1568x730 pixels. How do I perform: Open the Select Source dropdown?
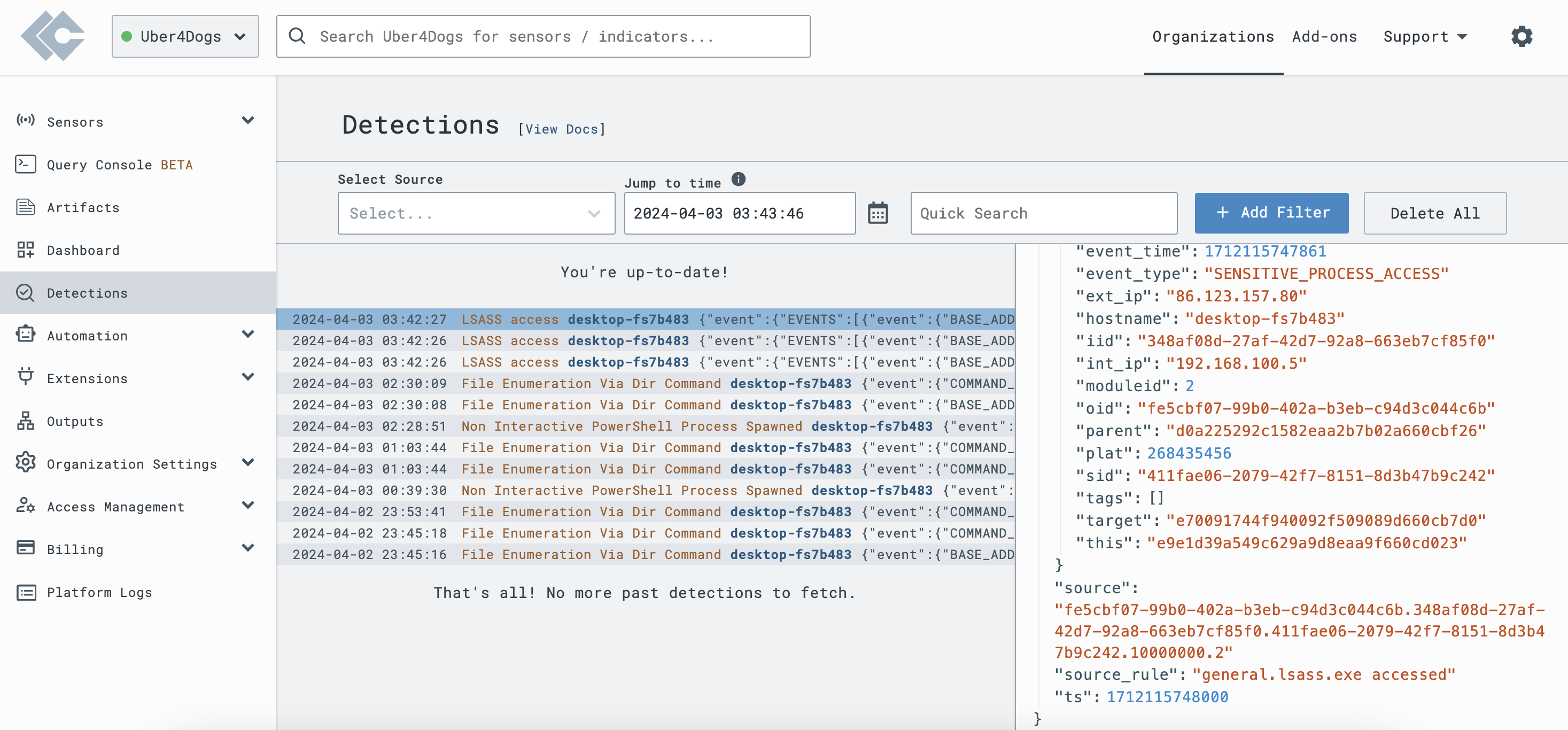[x=476, y=214]
